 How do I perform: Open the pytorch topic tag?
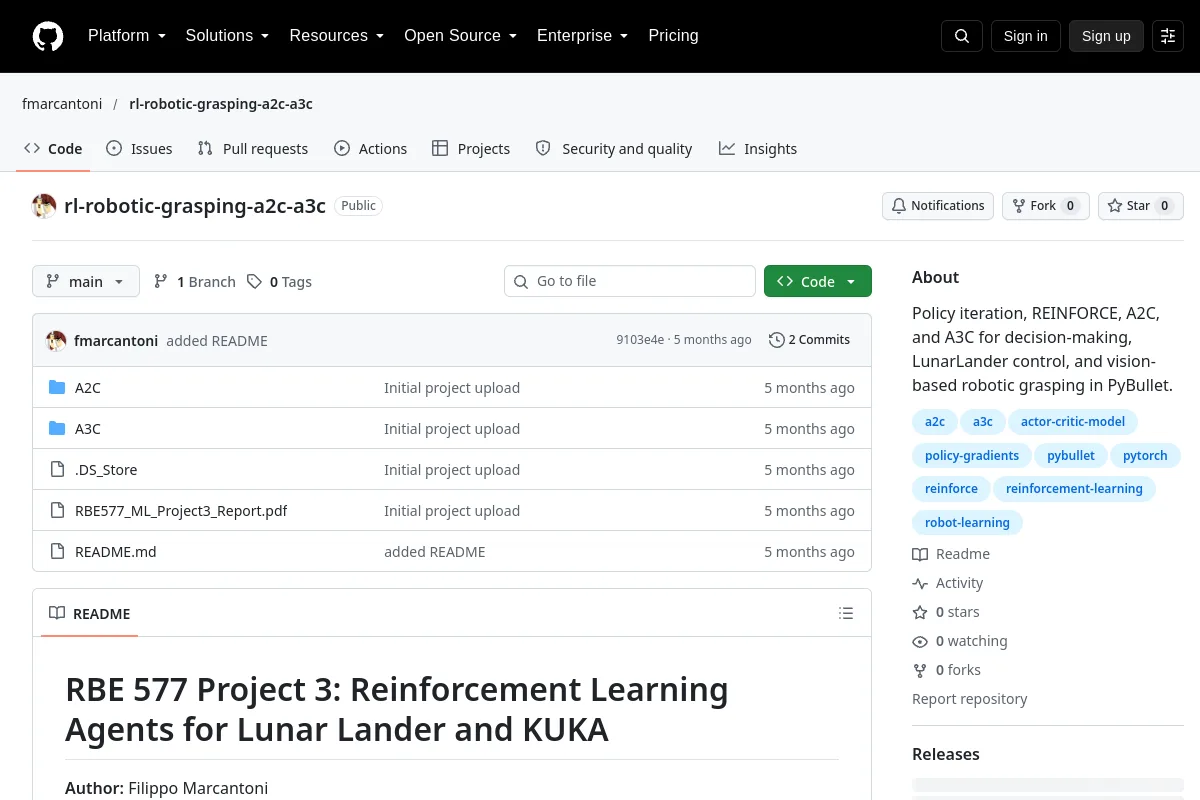point(1145,456)
